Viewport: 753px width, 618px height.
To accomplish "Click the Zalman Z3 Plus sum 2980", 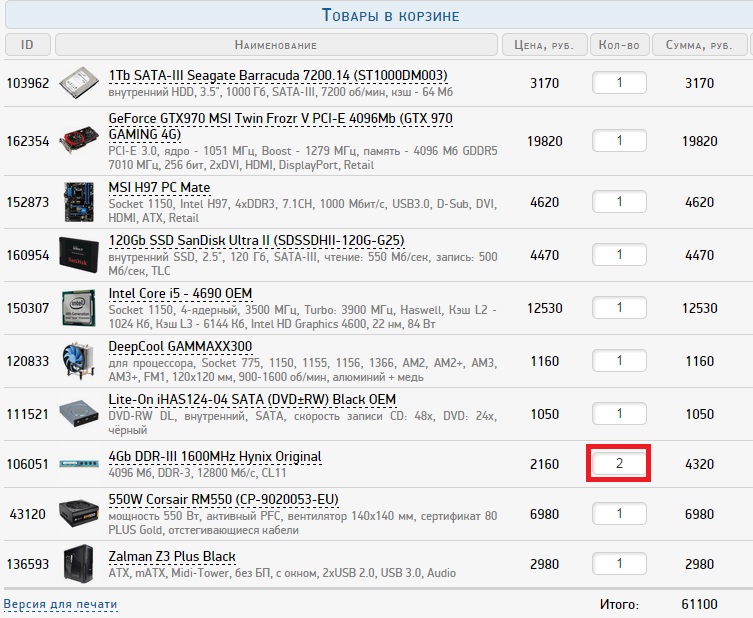I will pos(699,564).
